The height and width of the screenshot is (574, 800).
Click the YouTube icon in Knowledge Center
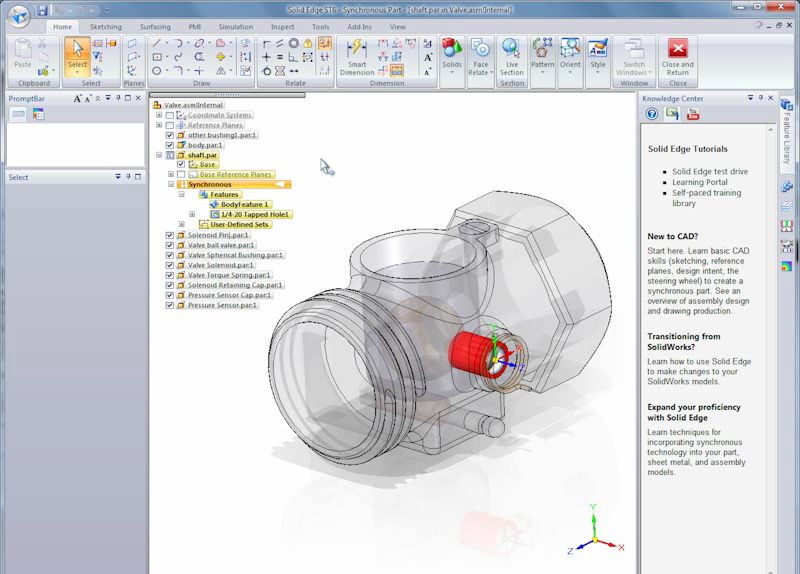click(693, 114)
